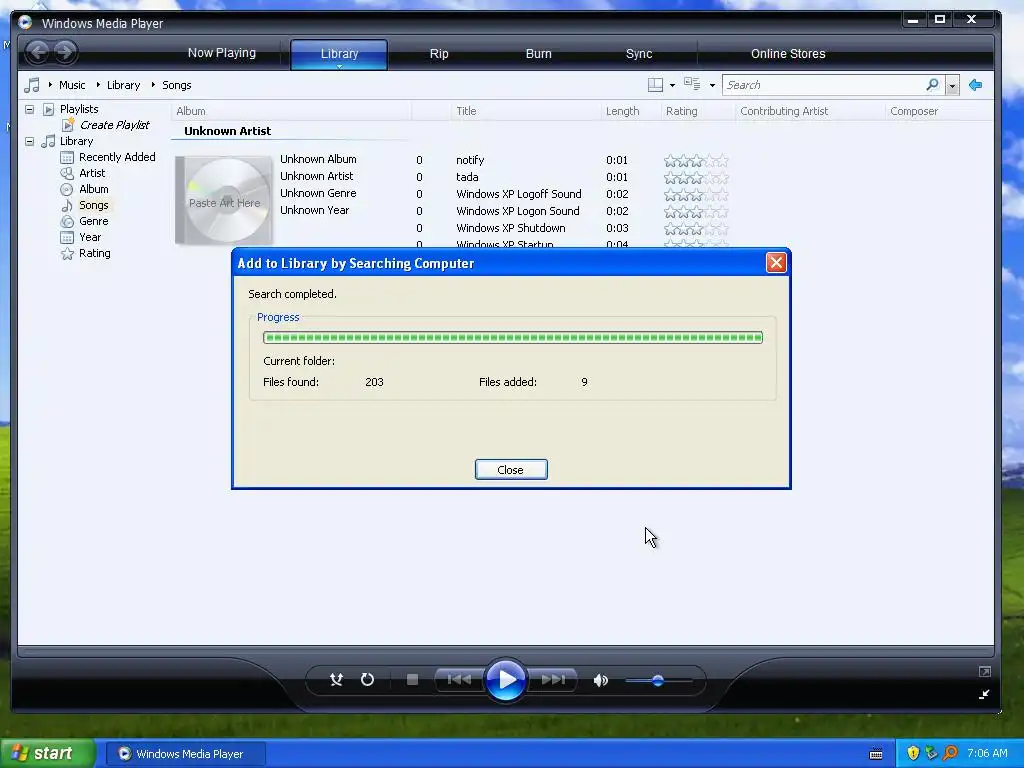Click the Close button in dialog

point(511,470)
